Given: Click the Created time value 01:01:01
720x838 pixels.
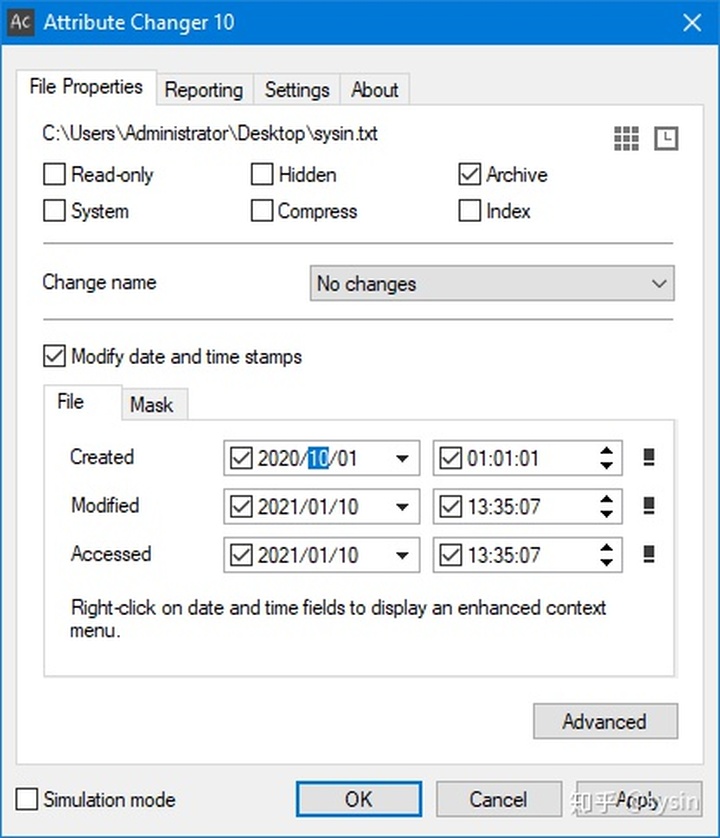Looking at the screenshot, I should [x=503, y=458].
